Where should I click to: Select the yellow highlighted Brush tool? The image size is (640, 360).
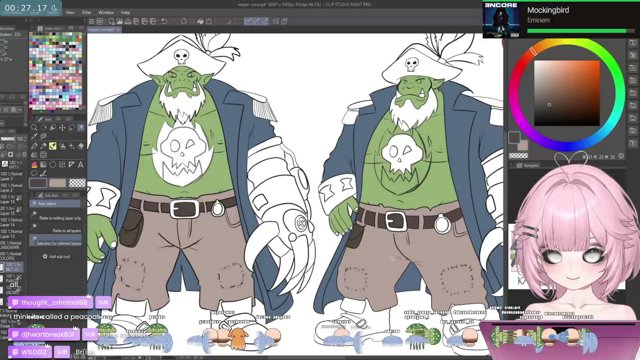point(53,146)
